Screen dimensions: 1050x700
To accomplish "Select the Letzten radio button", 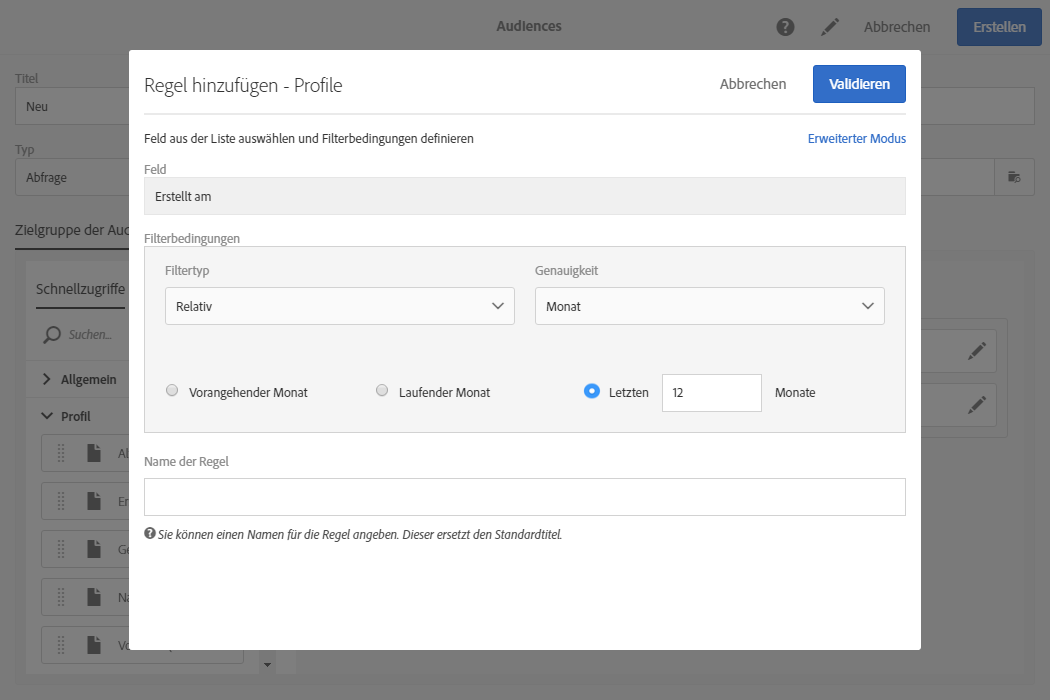I will tap(591, 391).
